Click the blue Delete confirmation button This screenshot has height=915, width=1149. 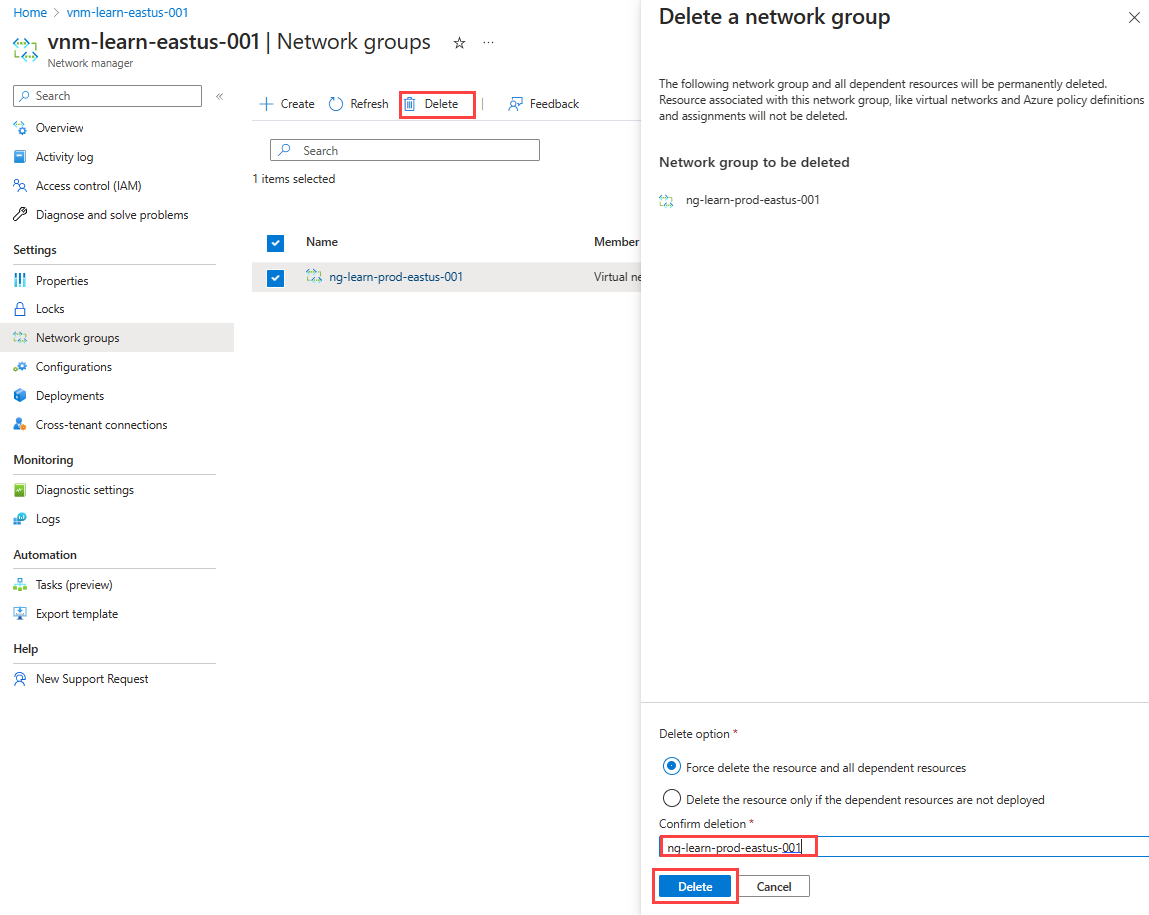(x=695, y=886)
